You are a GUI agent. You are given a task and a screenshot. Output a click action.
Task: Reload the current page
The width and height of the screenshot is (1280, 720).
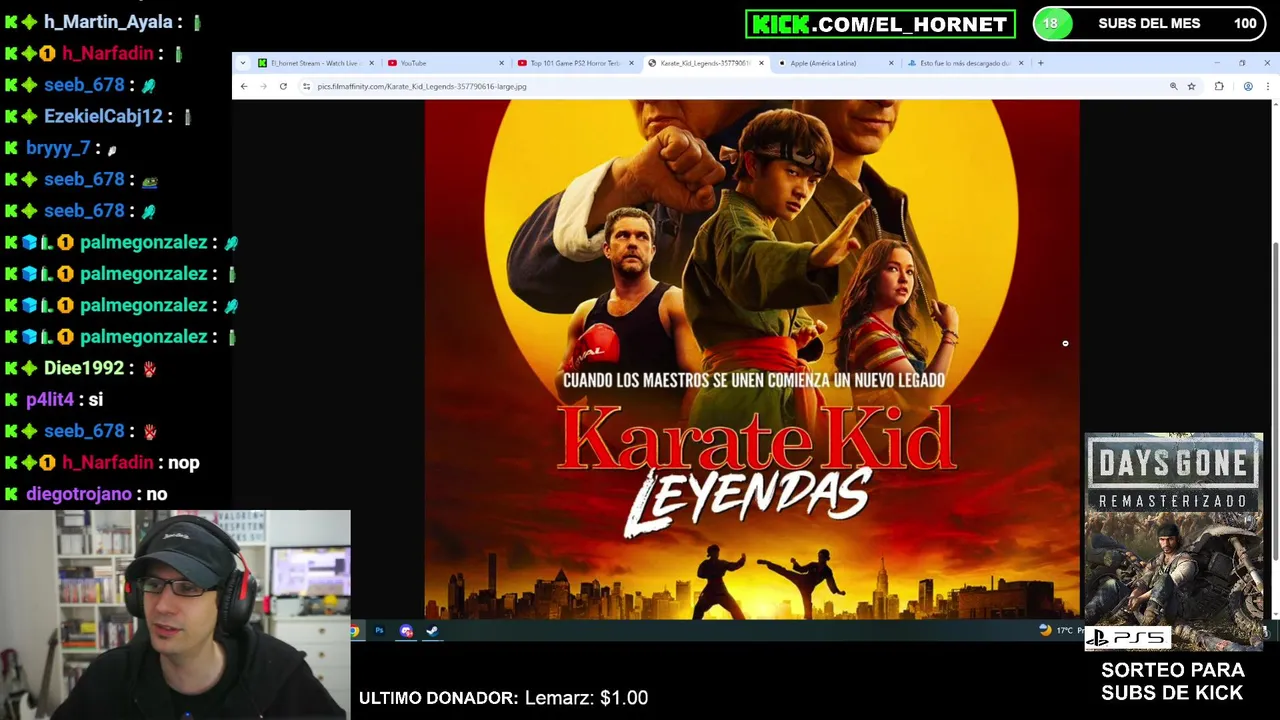pyautogui.click(x=283, y=86)
